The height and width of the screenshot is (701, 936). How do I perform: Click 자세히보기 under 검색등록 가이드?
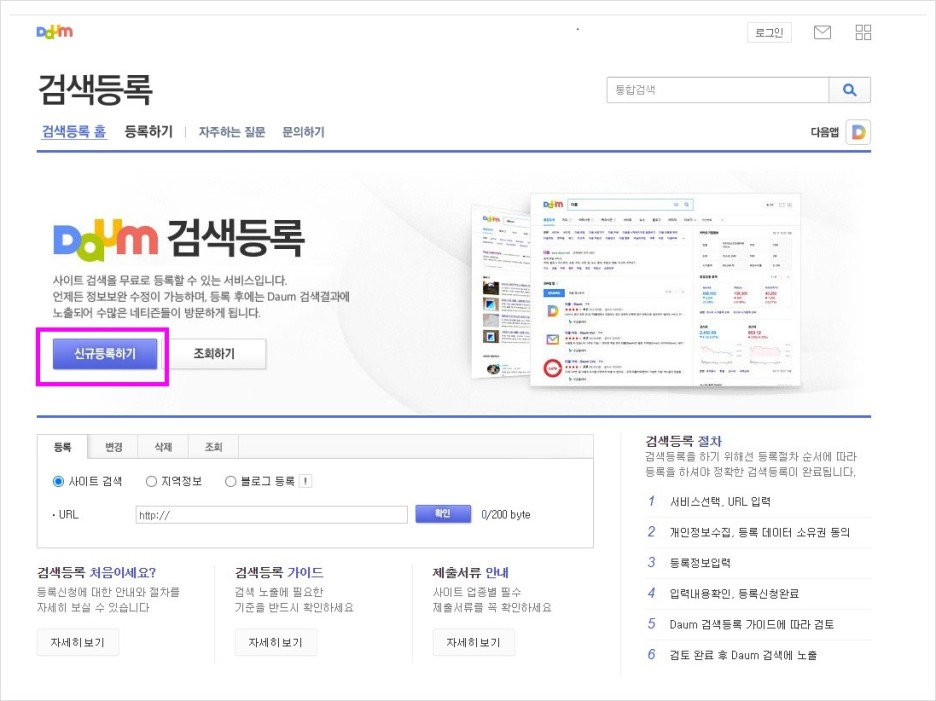tap(276, 642)
